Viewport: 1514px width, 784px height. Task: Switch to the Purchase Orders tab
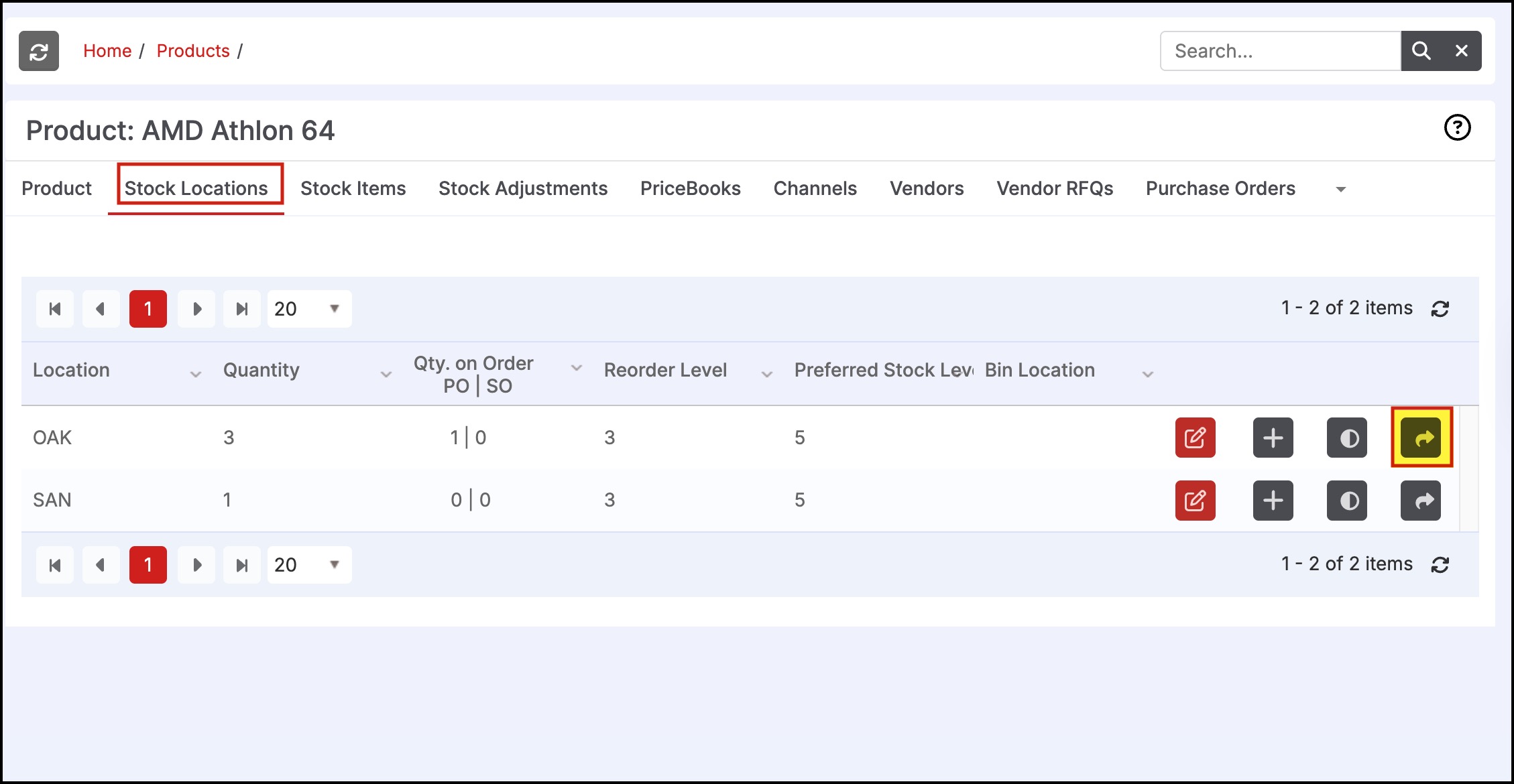1220,188
